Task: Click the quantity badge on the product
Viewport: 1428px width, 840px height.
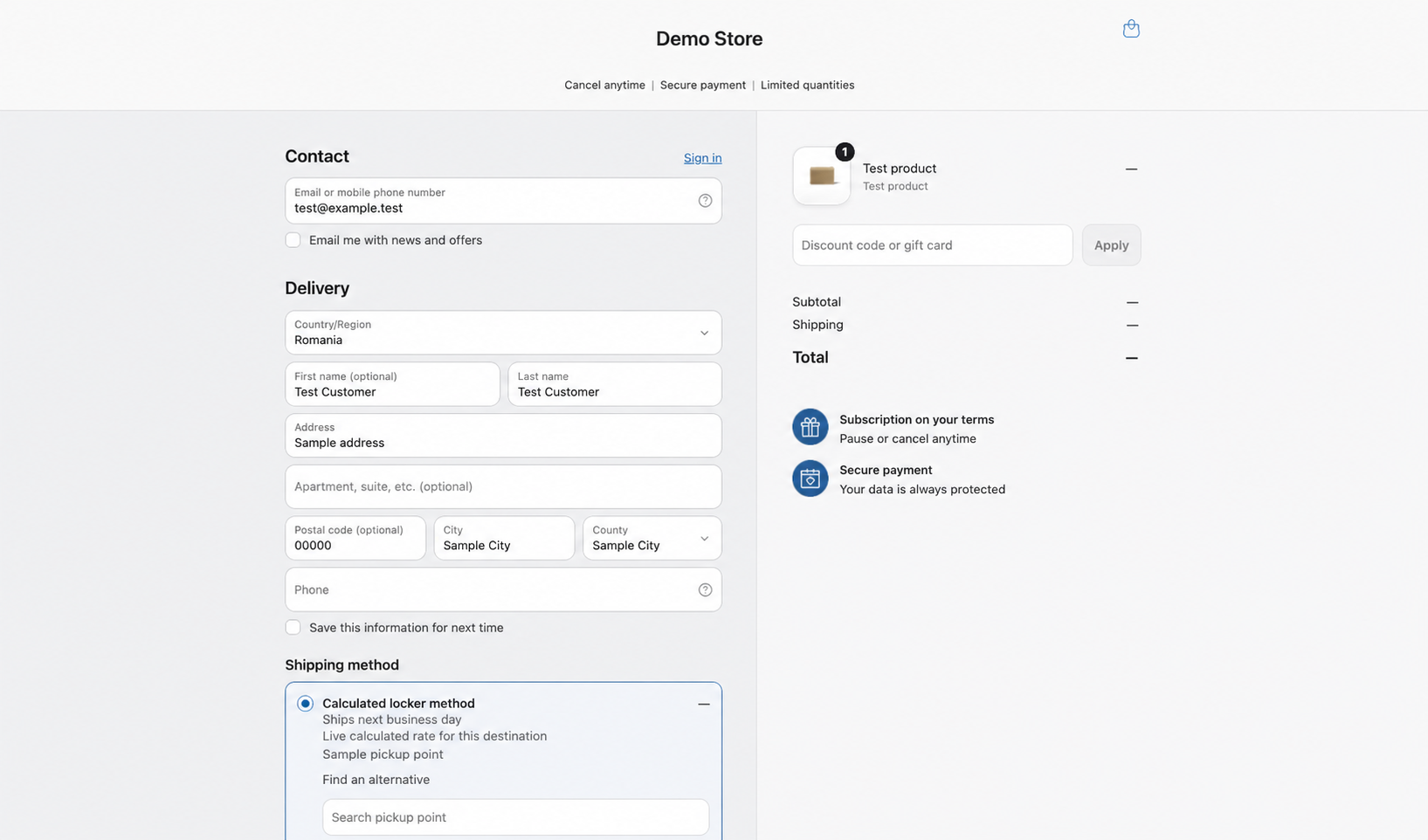Action: 845,152
